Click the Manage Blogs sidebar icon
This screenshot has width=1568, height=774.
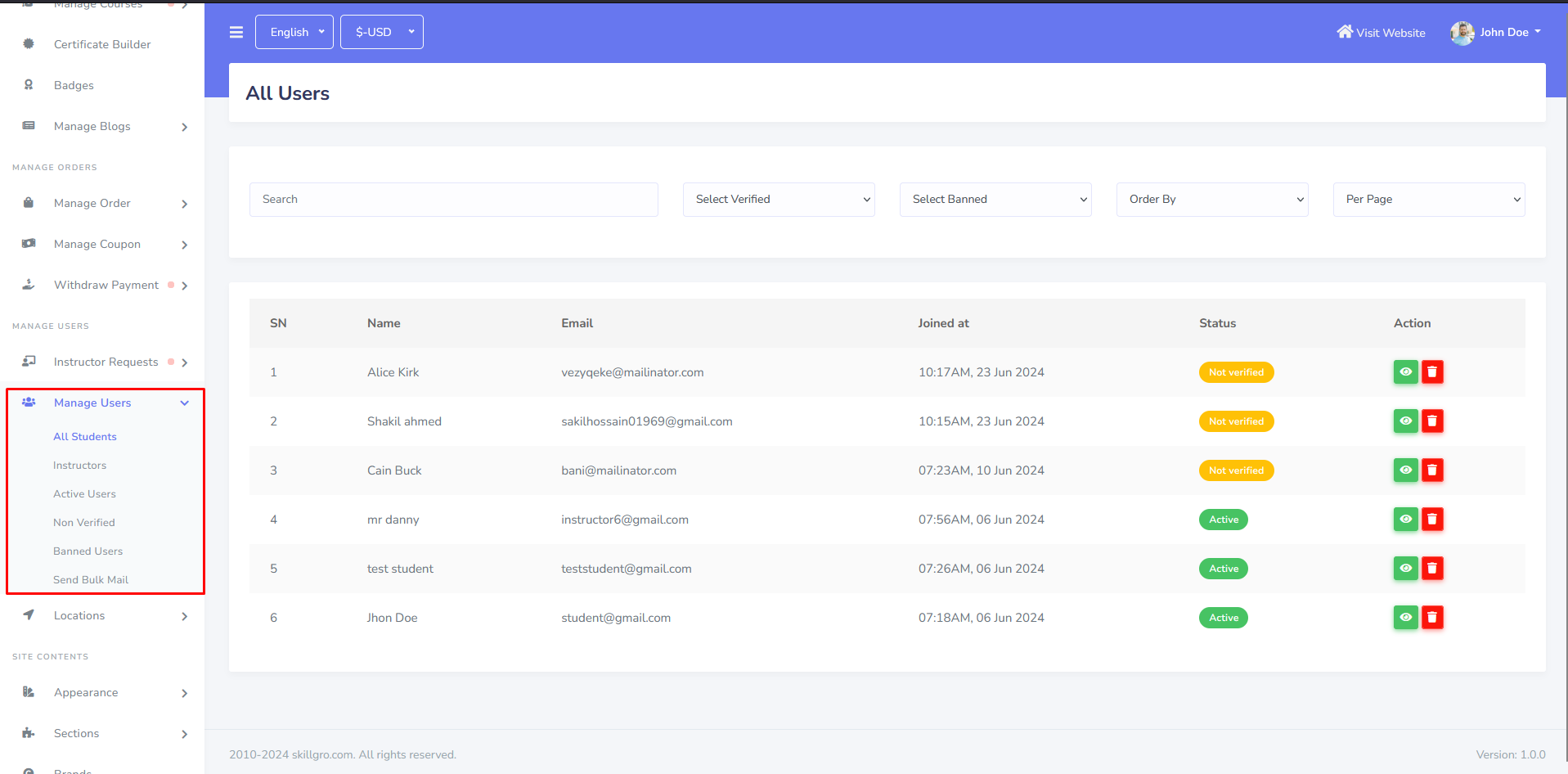point(29,126)
